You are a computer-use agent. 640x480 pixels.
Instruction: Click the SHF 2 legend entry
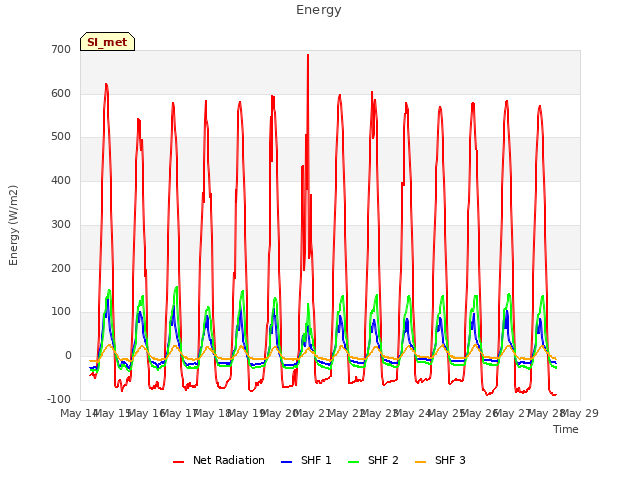[x=373, y=460]
